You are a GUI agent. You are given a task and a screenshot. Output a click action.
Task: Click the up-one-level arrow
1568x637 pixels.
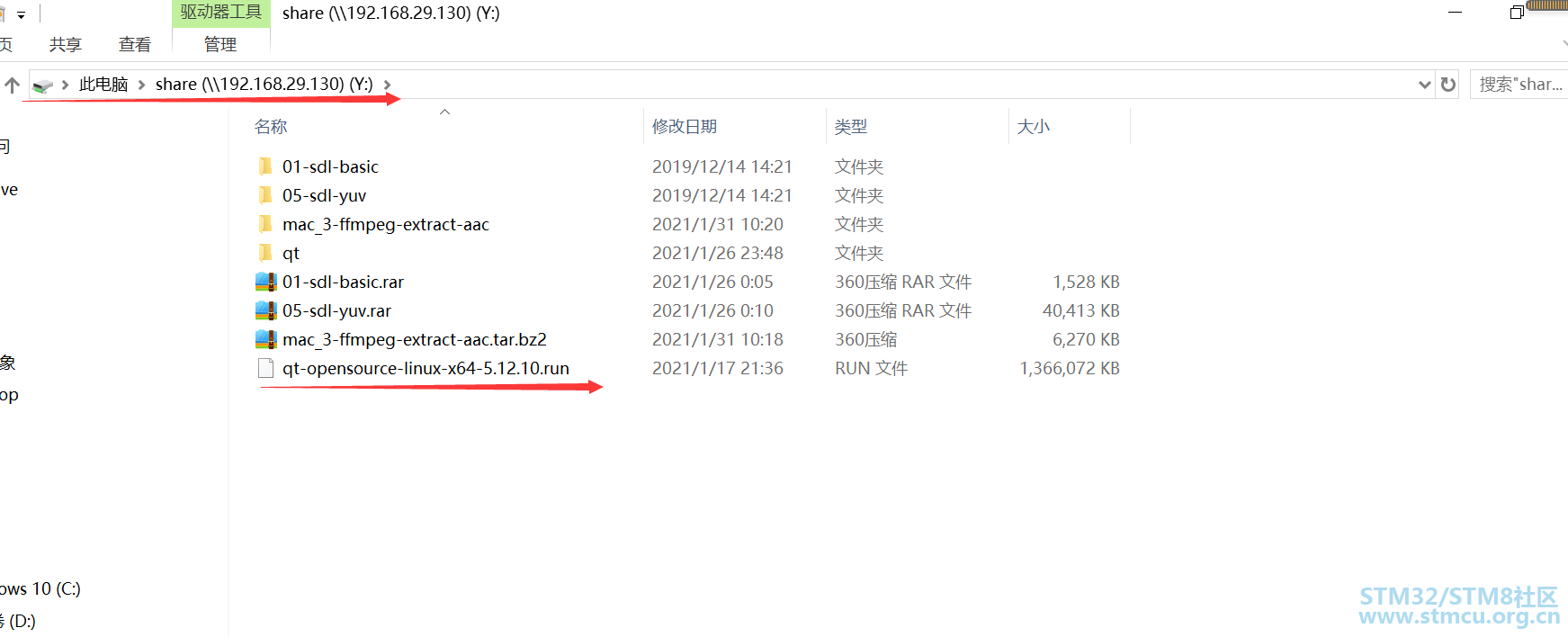tap(12, 85)
